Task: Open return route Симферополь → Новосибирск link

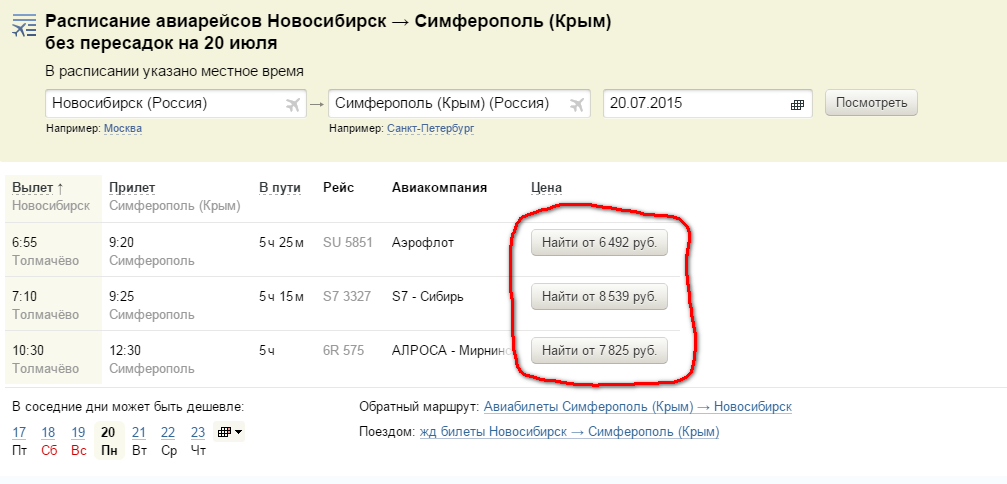Action: click(x=637, y=407)
